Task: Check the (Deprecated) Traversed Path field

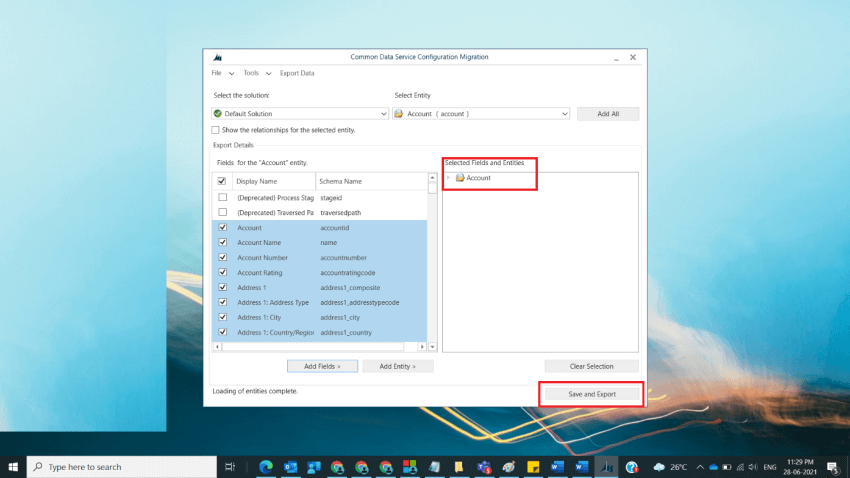Action: (x=223, y=212)
